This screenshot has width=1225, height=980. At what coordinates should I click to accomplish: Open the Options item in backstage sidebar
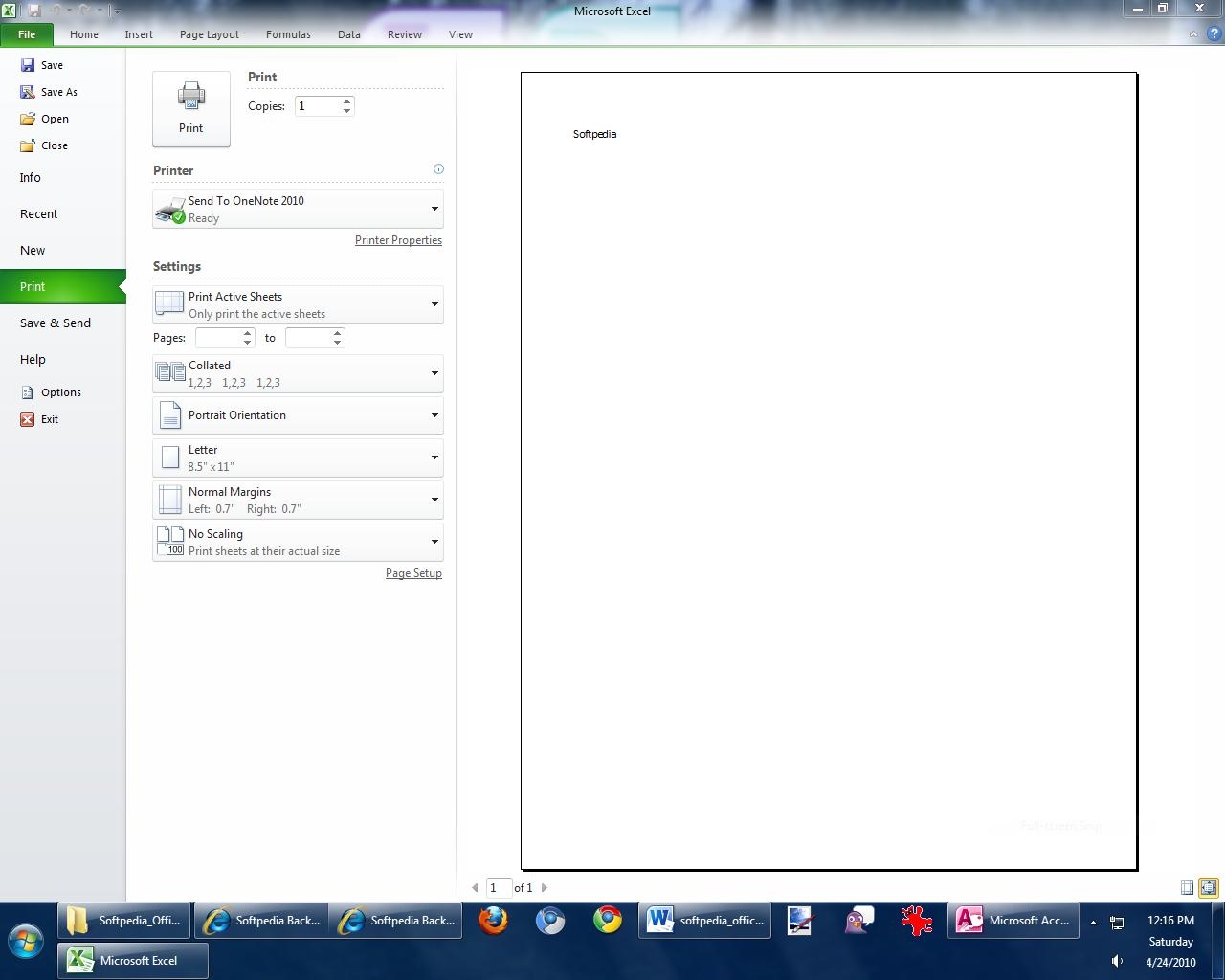60,392
